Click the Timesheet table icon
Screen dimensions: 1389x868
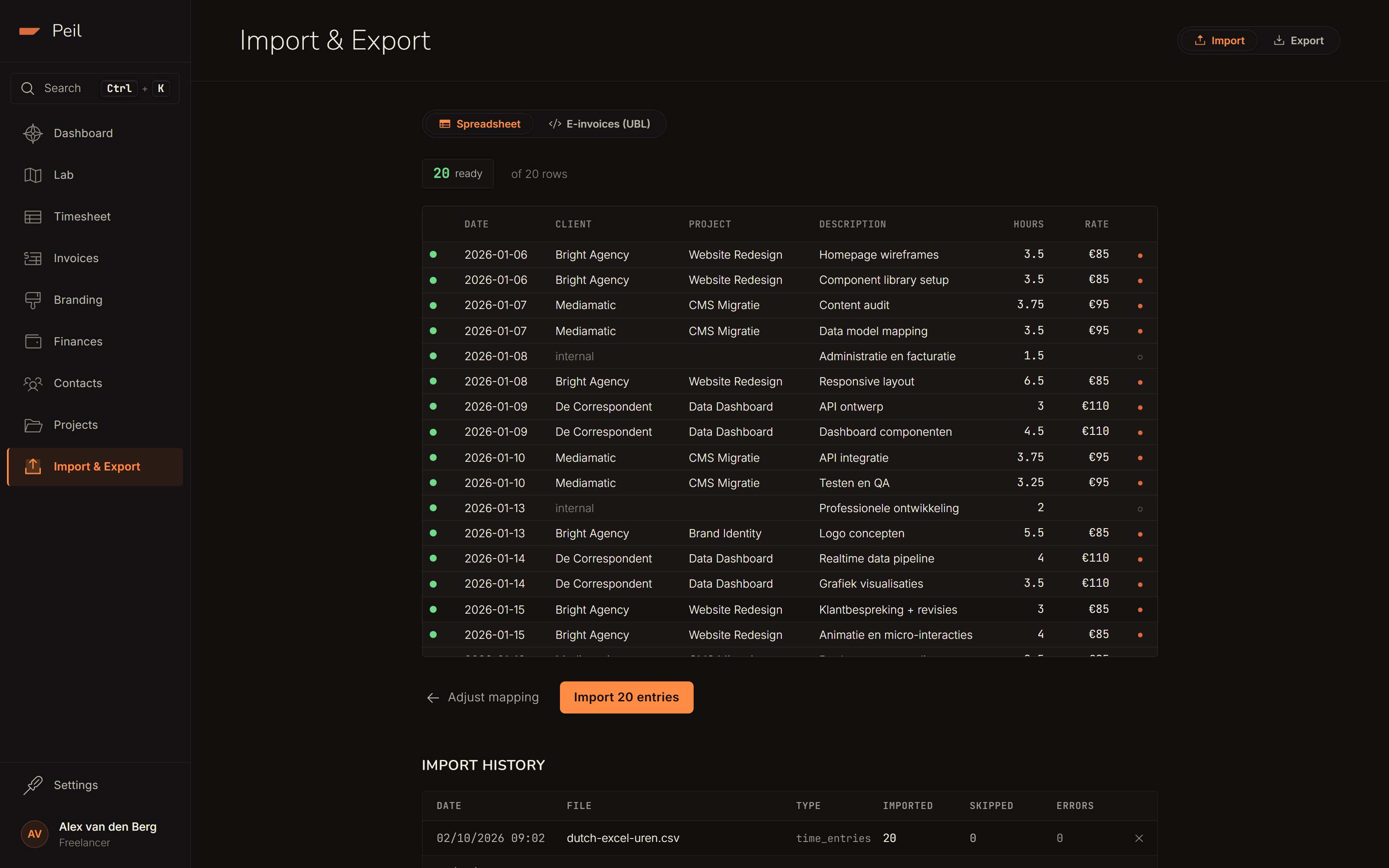click(x=33, y=217)
